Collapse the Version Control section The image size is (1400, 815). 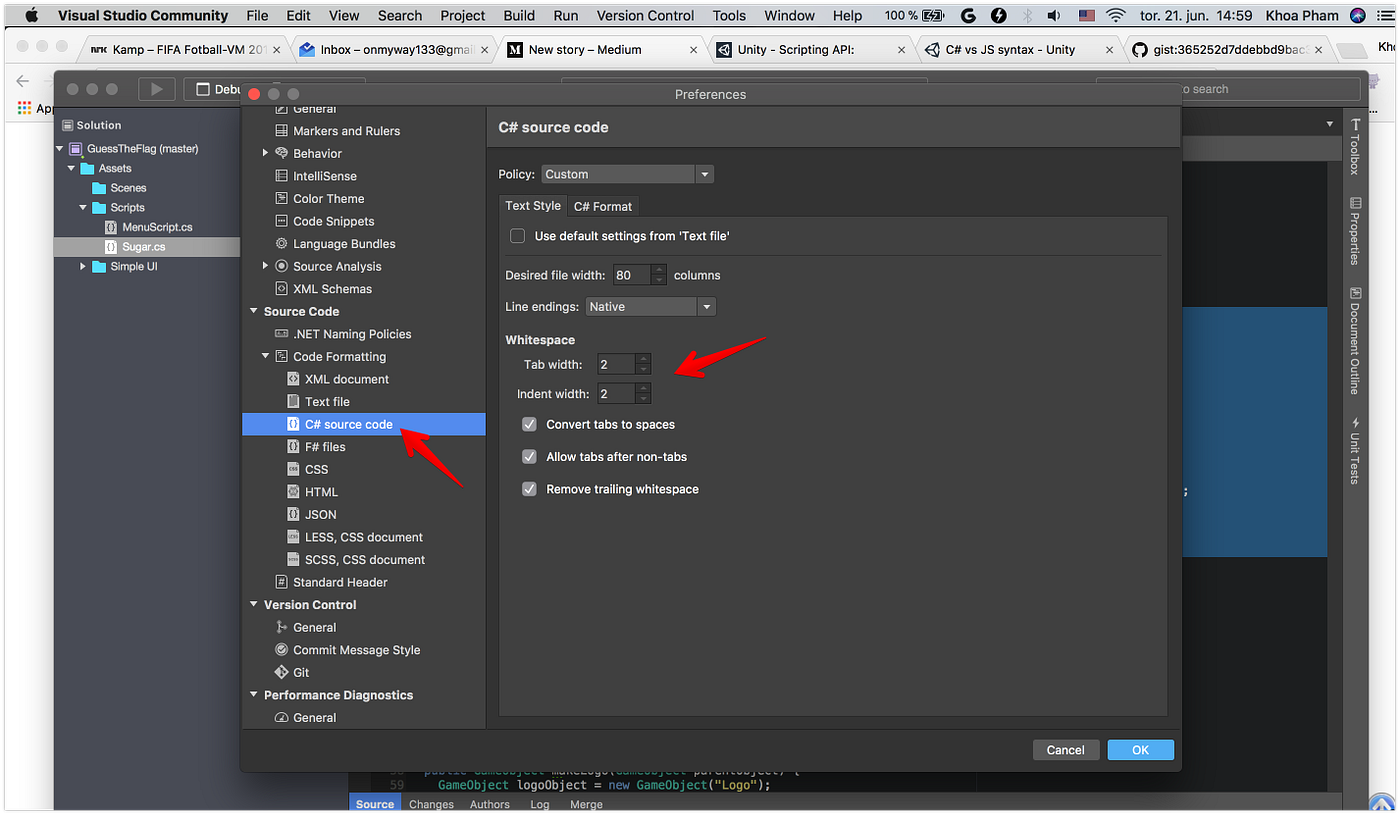point(253,604)
